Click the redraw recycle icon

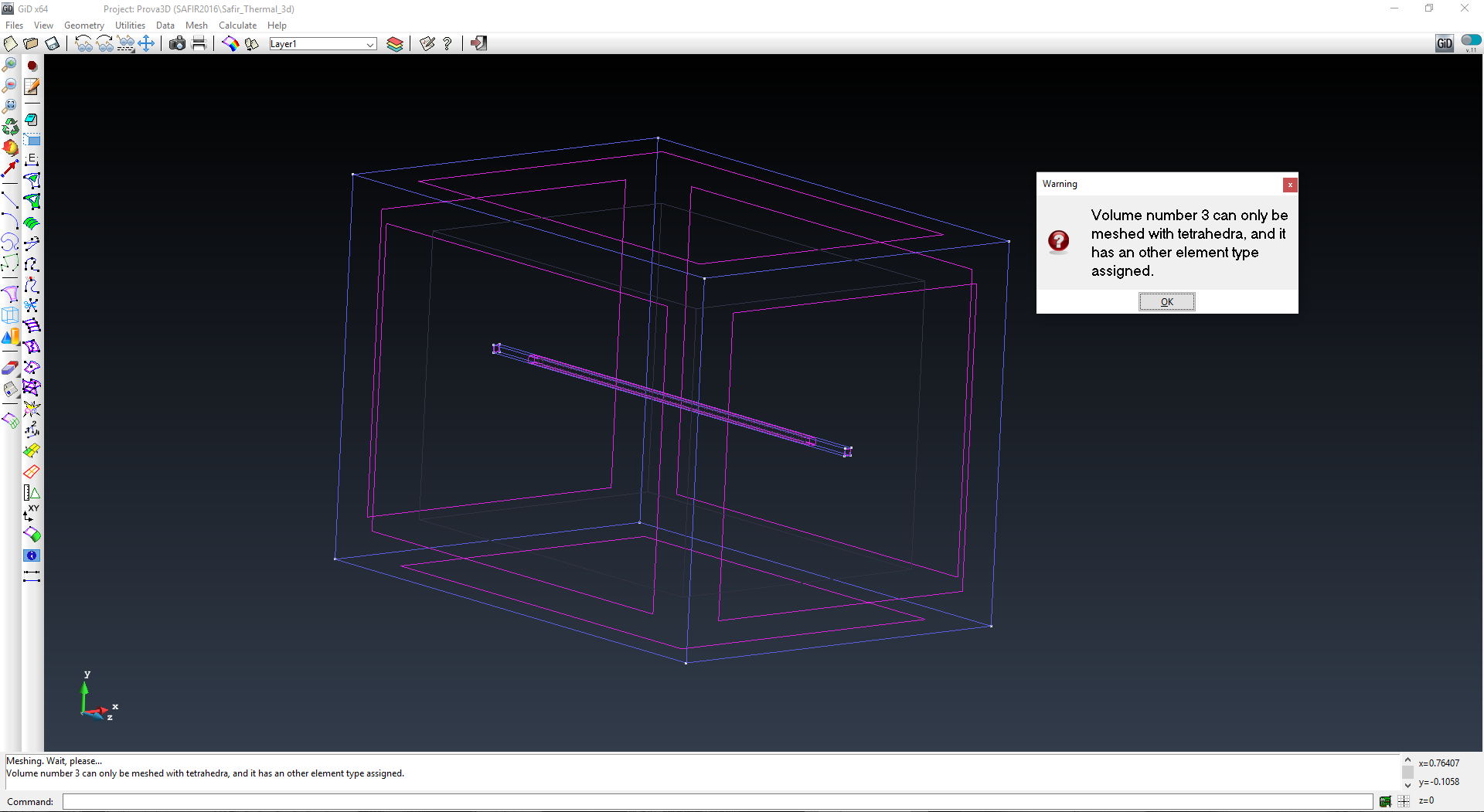point(9,127)
